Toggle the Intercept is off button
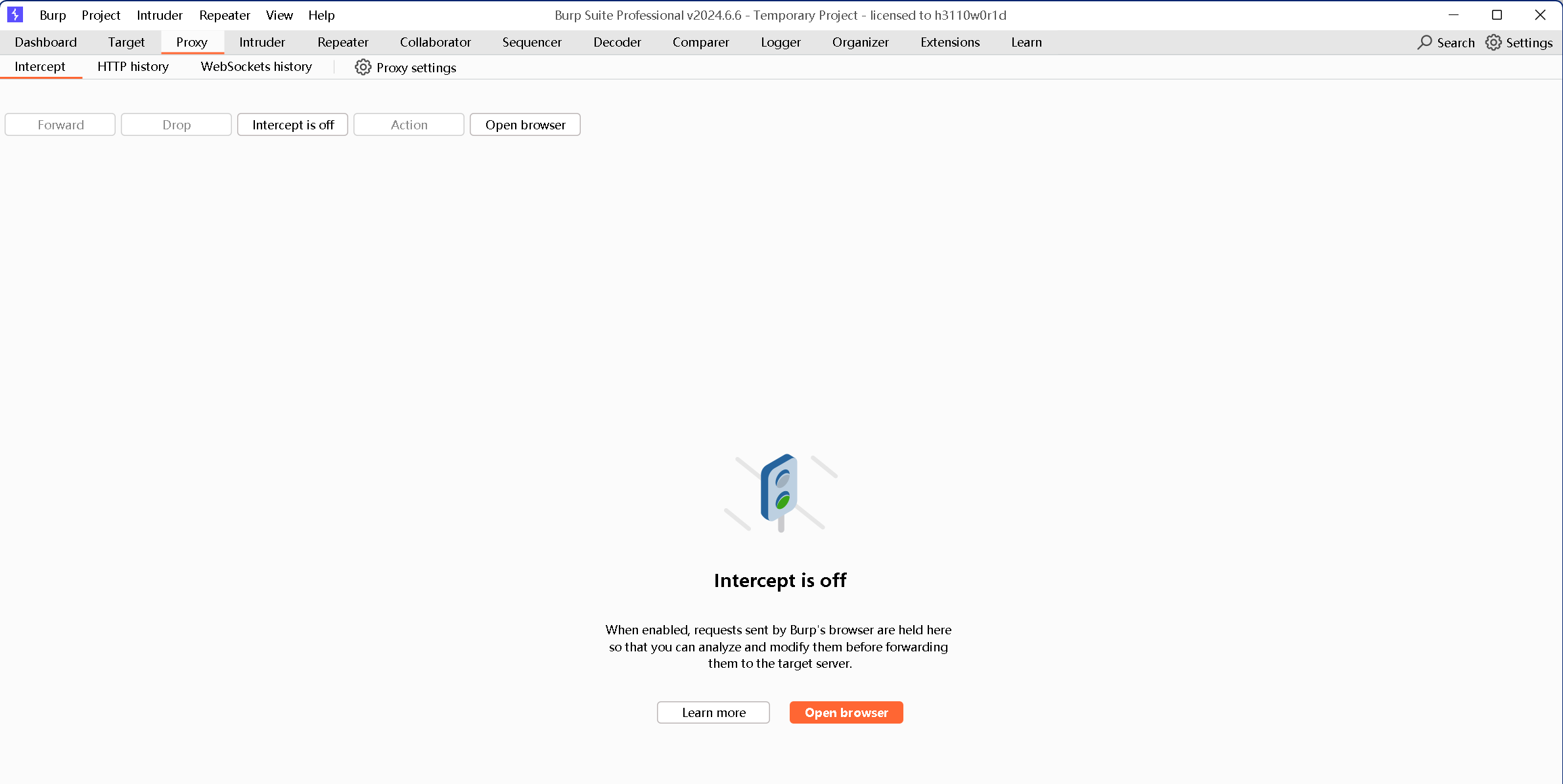1563x784 pixels. [292, 125]
